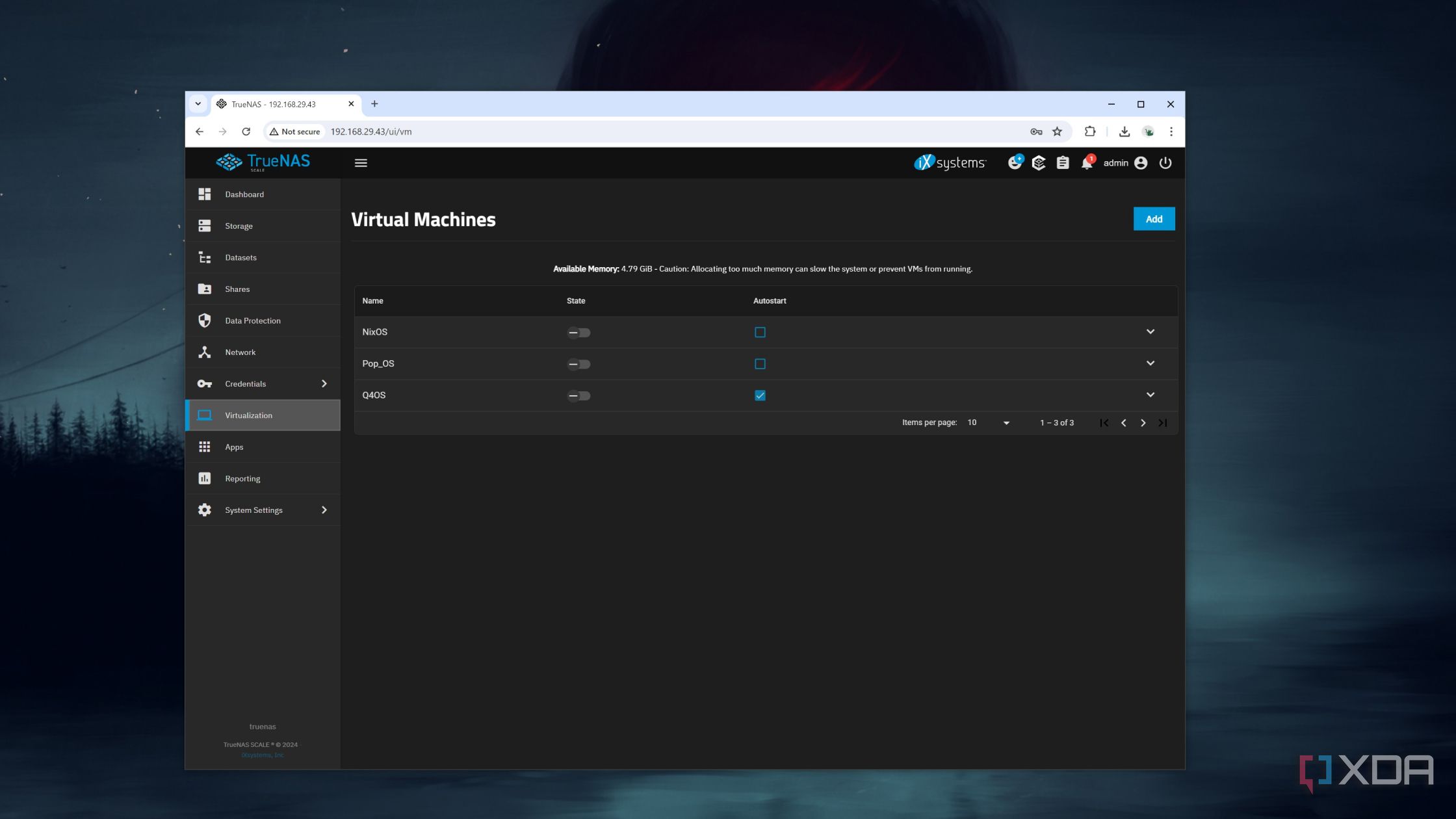This screenshot has height=819, width=1456.
Task: Click the Storage sidebar icon
Action: tap(204, 226)
